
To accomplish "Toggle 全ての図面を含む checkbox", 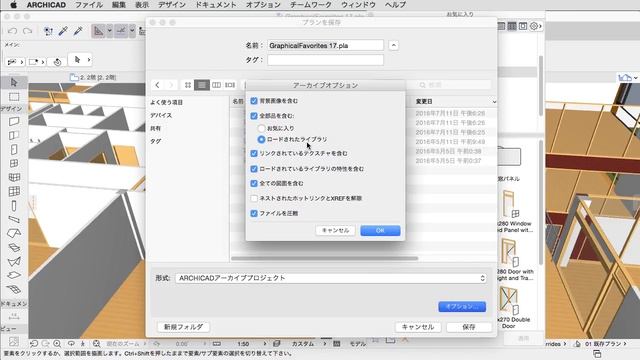I will click(x=254, y=183).
